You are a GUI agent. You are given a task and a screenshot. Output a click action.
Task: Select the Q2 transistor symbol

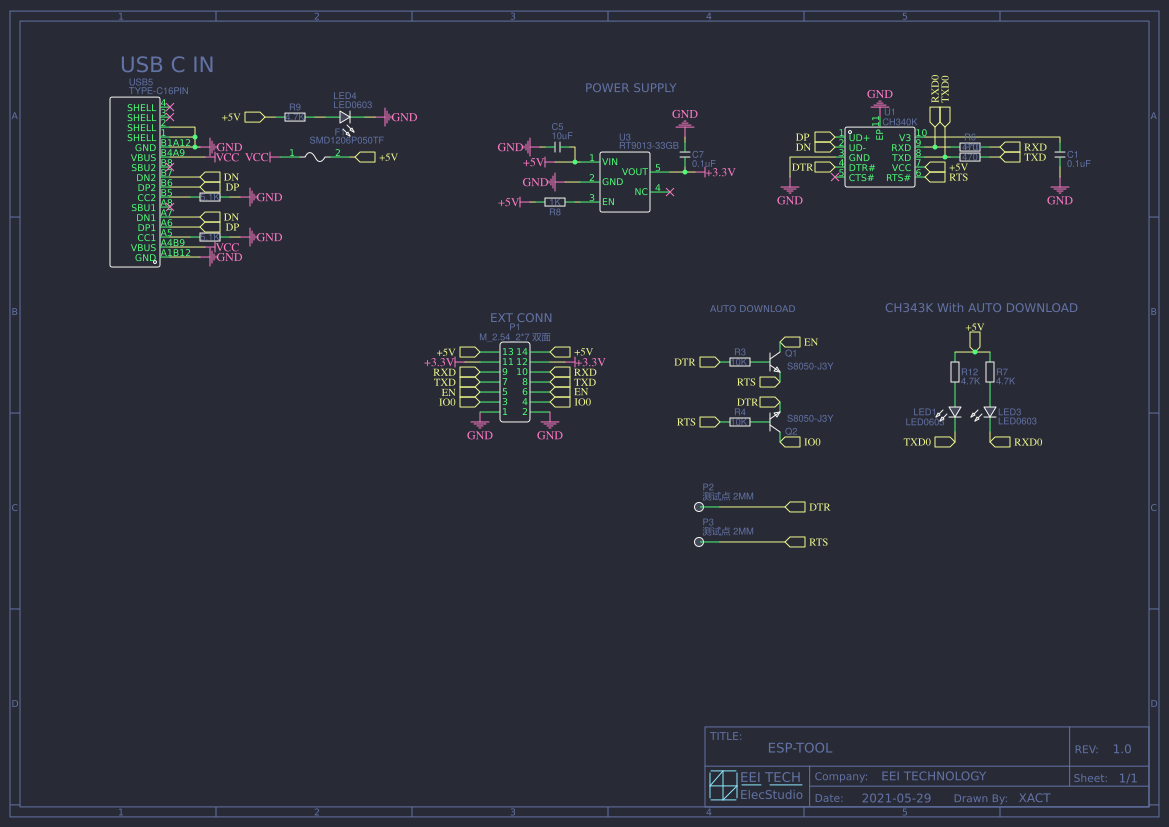tap(773, 422)
